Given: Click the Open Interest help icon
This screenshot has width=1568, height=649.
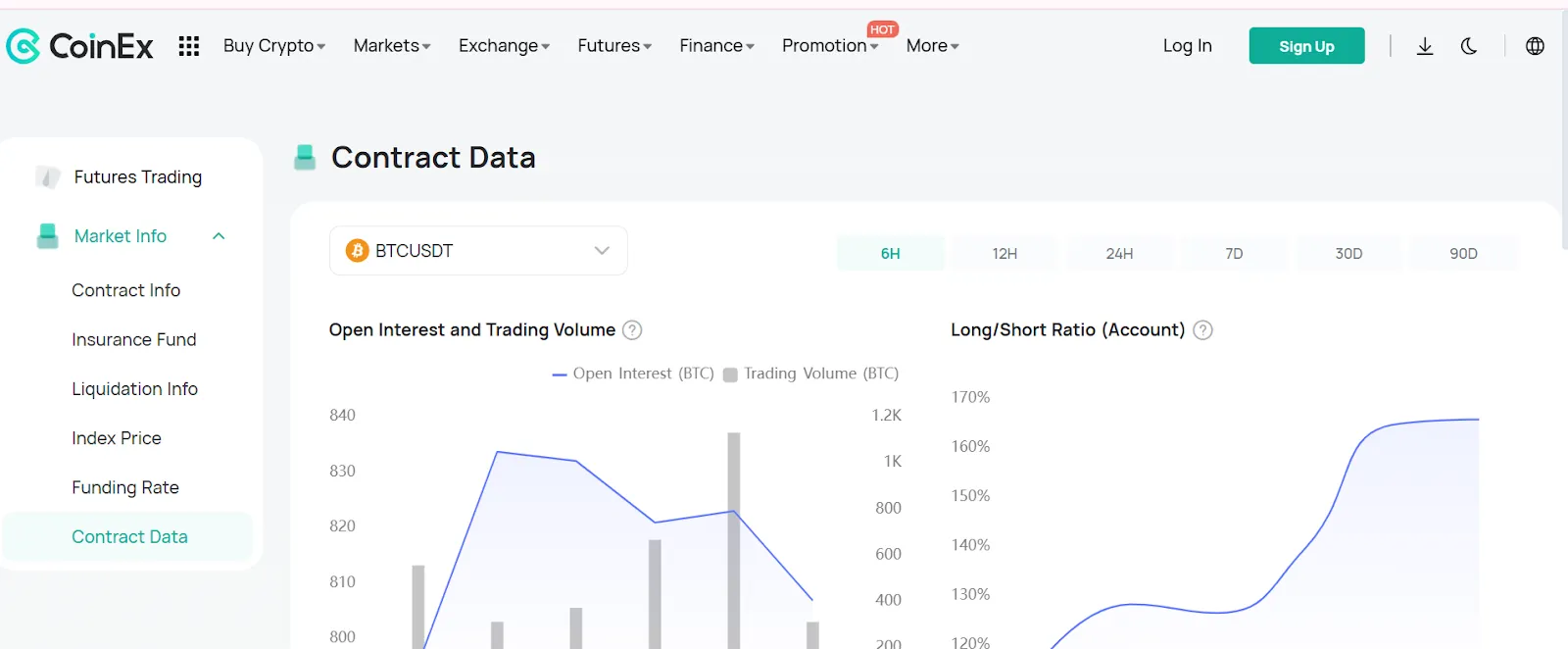Looking at the screenshot, I should click(632, 330).
